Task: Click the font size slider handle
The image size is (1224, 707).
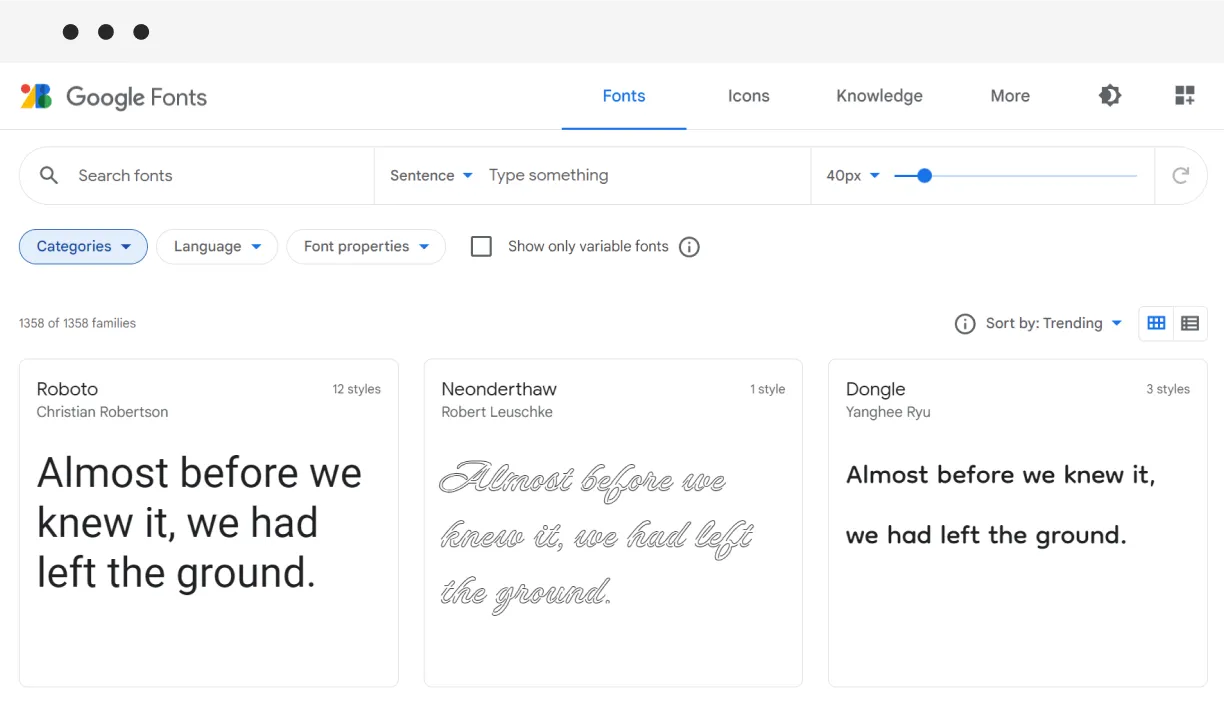Action: click(924, 175)
